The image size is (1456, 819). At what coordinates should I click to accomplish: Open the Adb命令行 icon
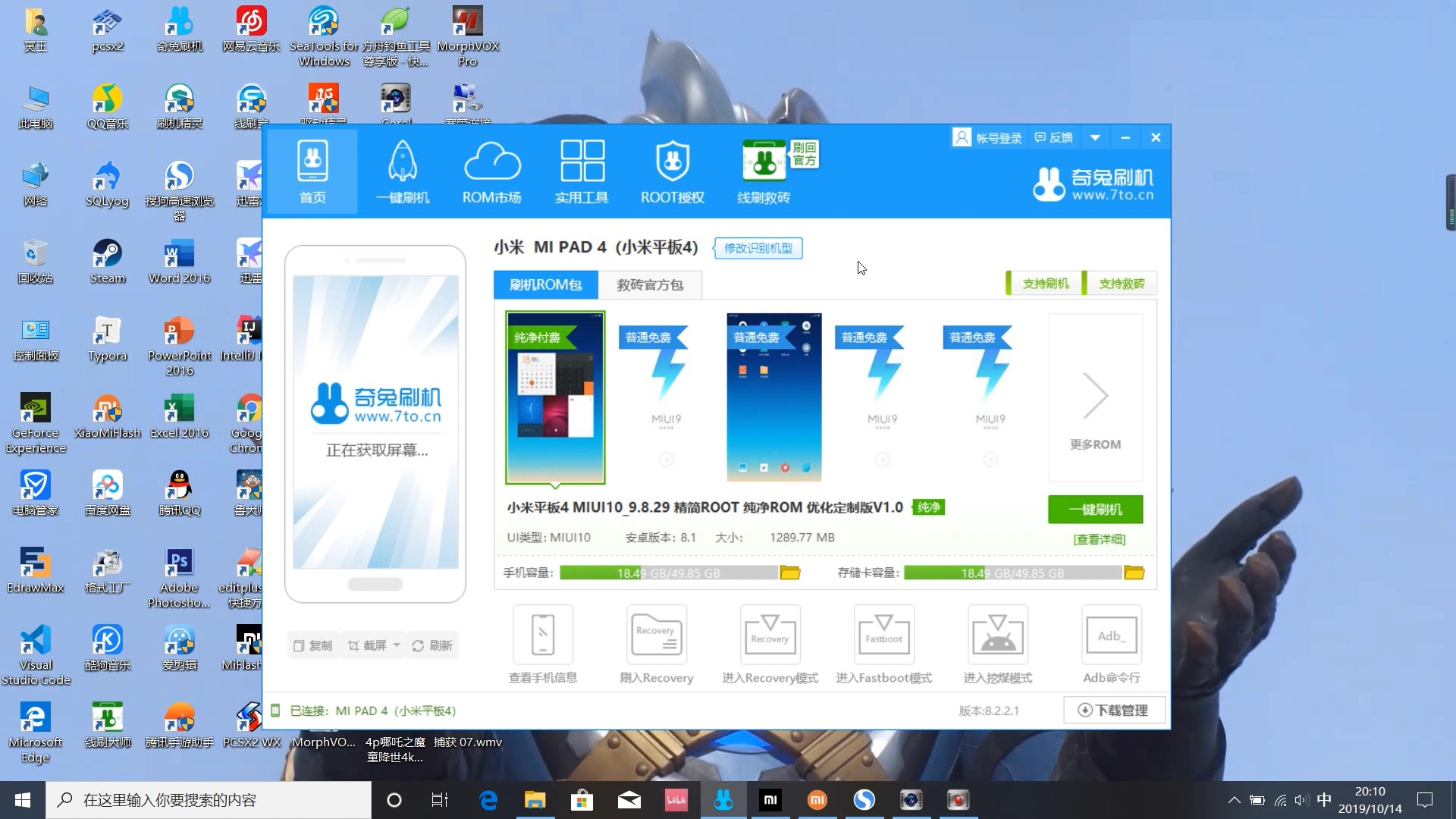click(1112, 635)
